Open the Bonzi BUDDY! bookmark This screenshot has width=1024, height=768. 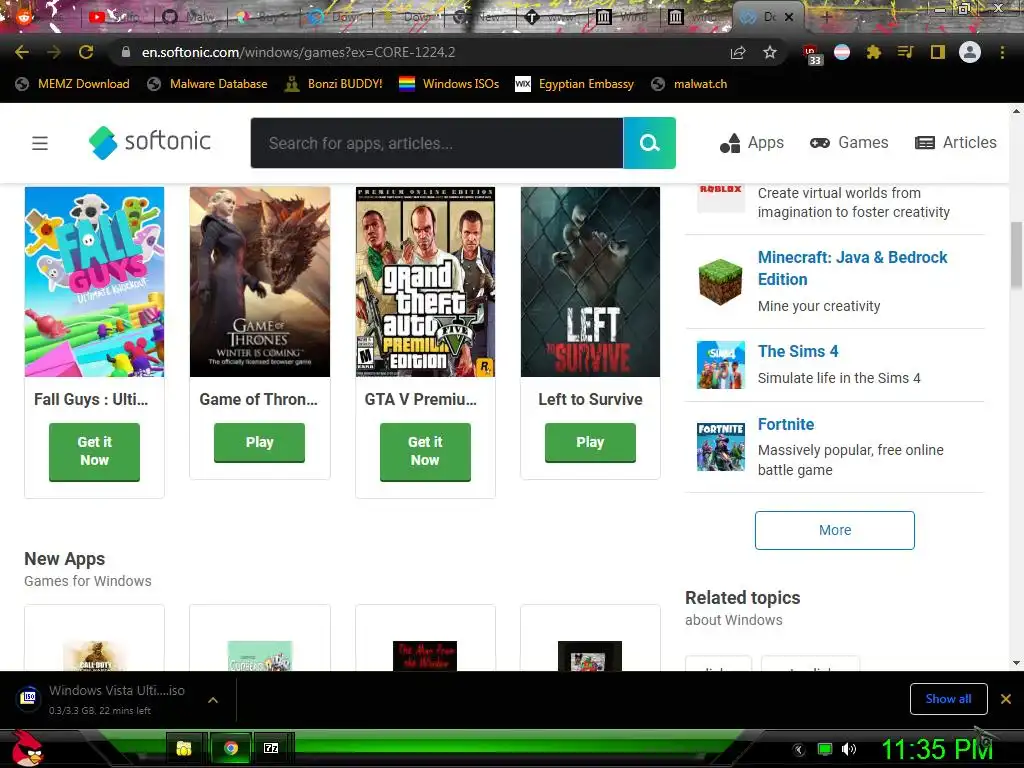click(333, 84)
